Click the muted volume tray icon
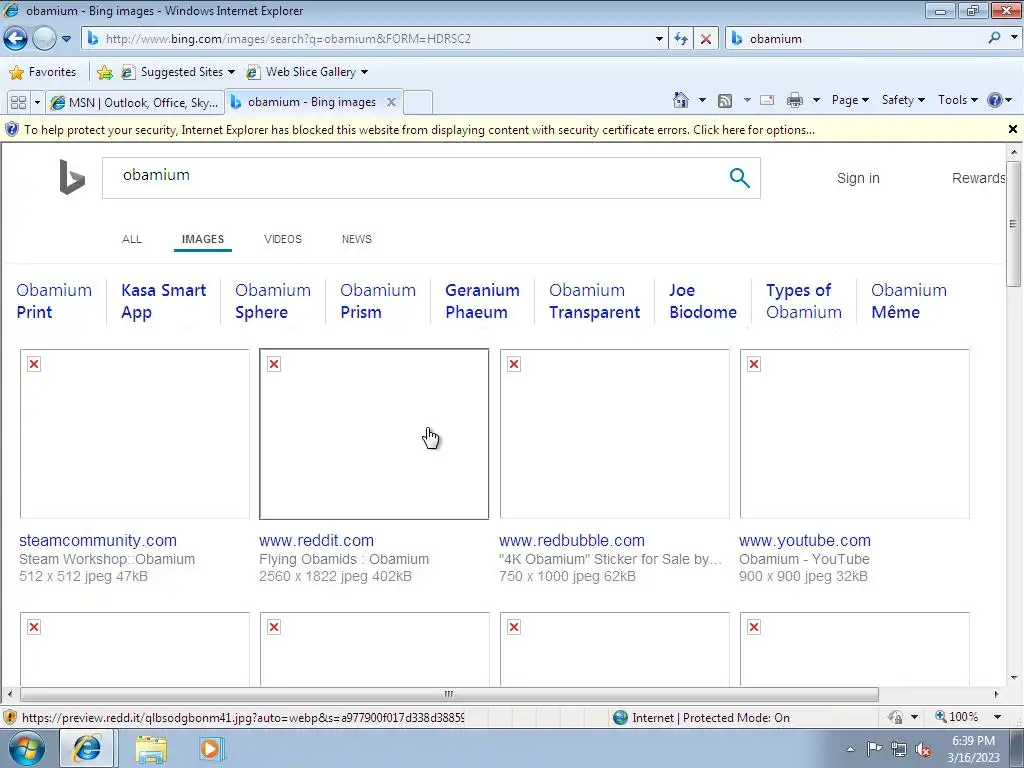The height and width of the screenshot is (768, 1024). click(923, 750)
